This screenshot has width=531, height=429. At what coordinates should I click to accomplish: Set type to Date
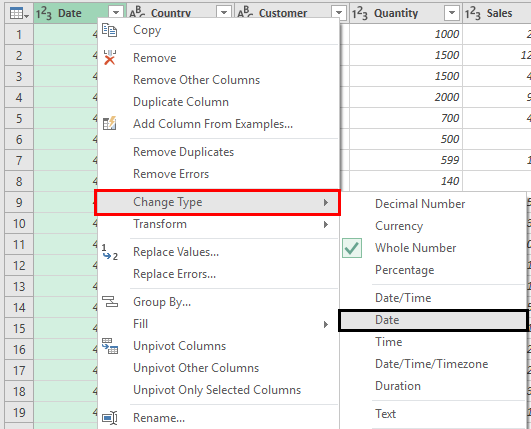click(433, 320)
